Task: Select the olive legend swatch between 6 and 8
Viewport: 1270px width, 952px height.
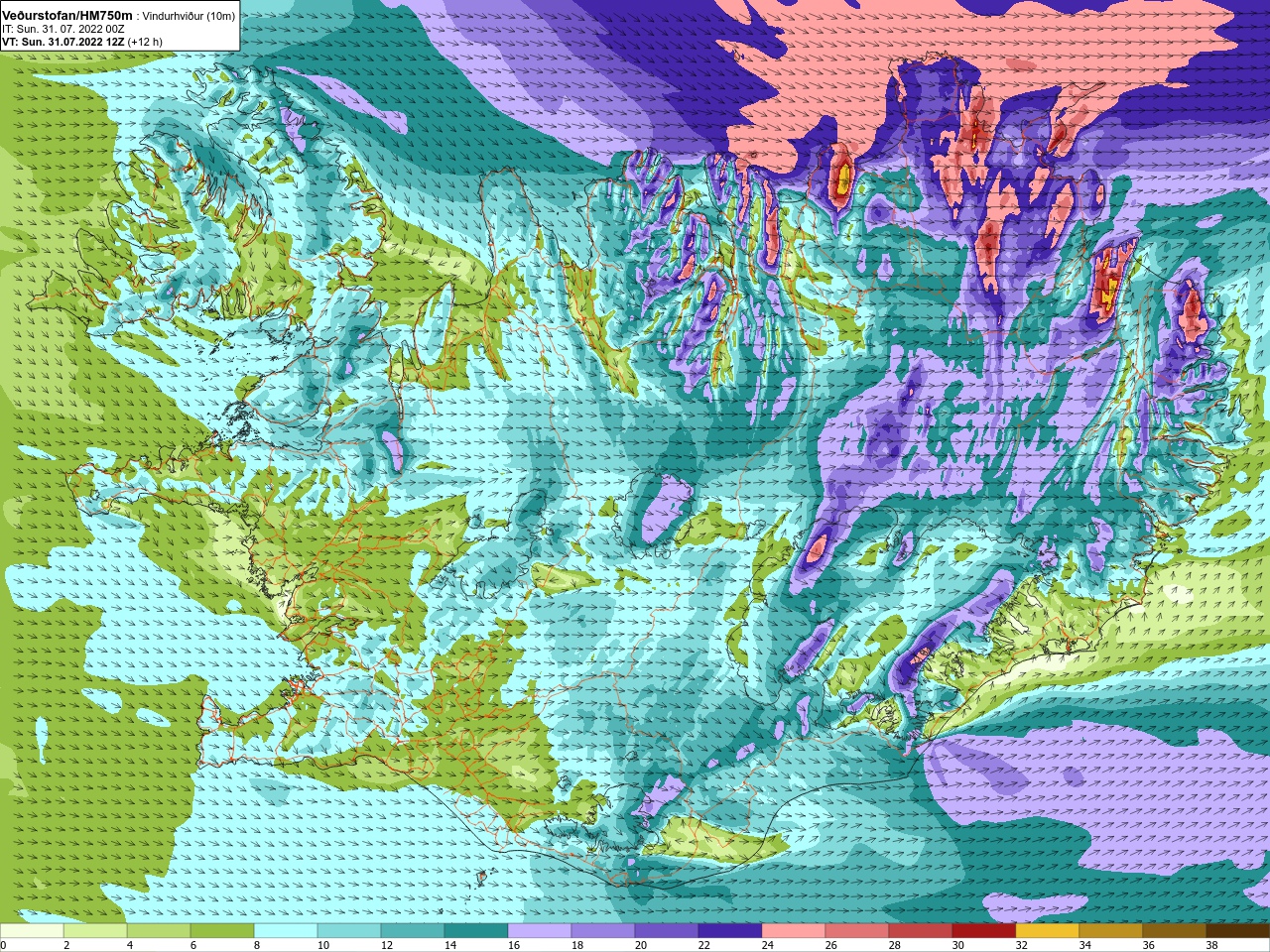Action: tap(222, 930)
